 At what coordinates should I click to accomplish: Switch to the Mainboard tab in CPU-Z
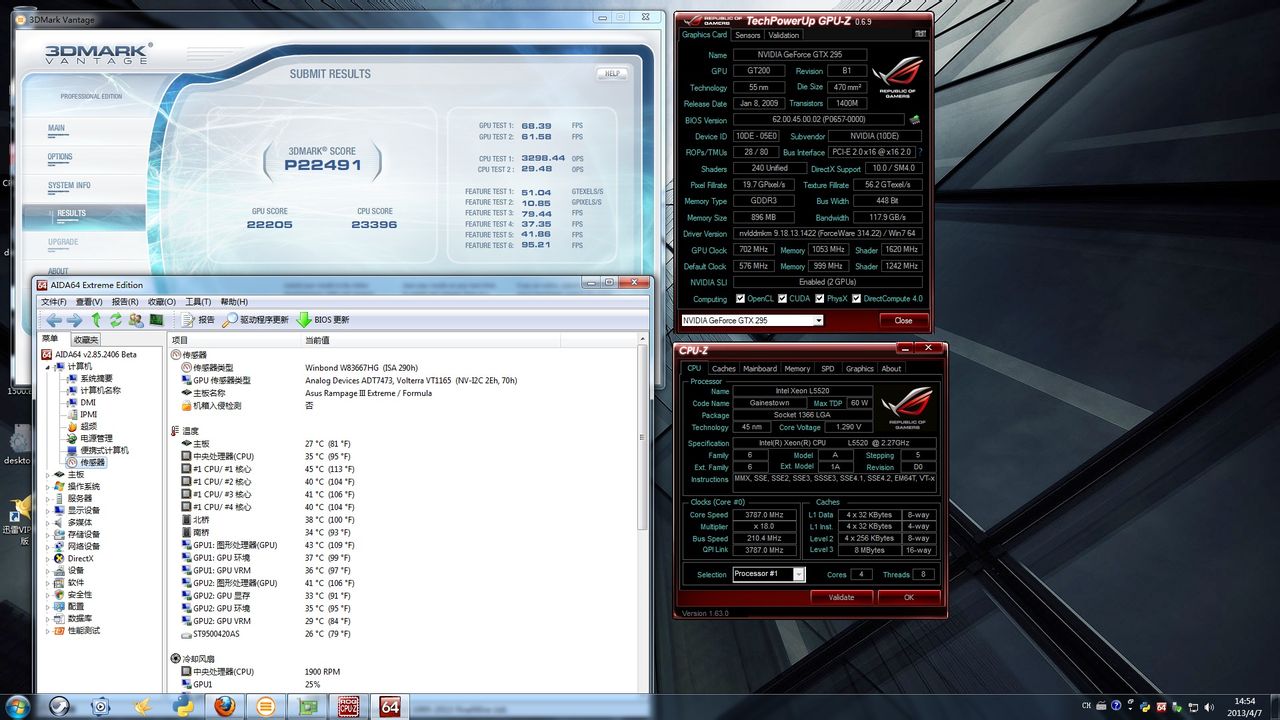tap(760, 368)
